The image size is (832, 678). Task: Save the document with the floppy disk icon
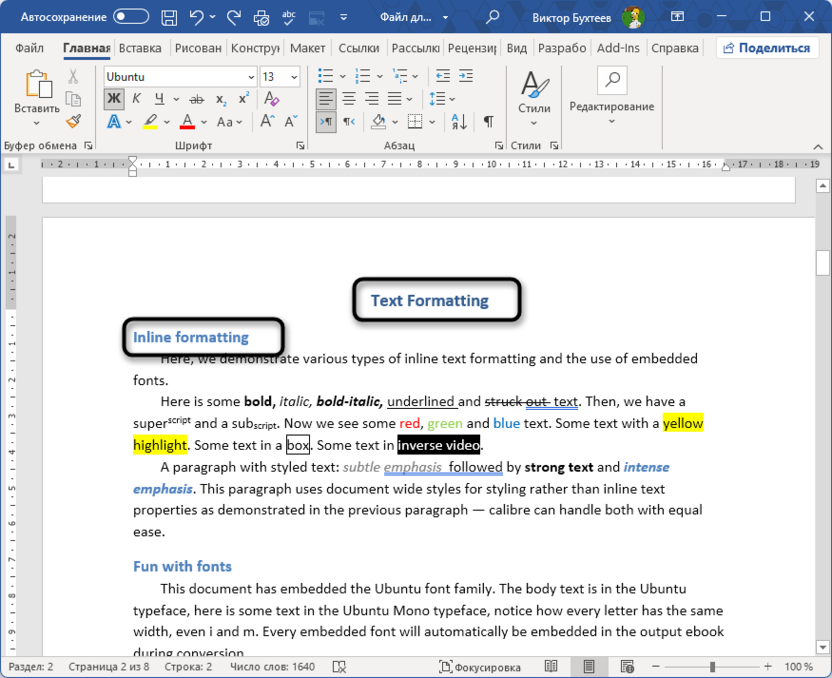click(x=169, y=18)
